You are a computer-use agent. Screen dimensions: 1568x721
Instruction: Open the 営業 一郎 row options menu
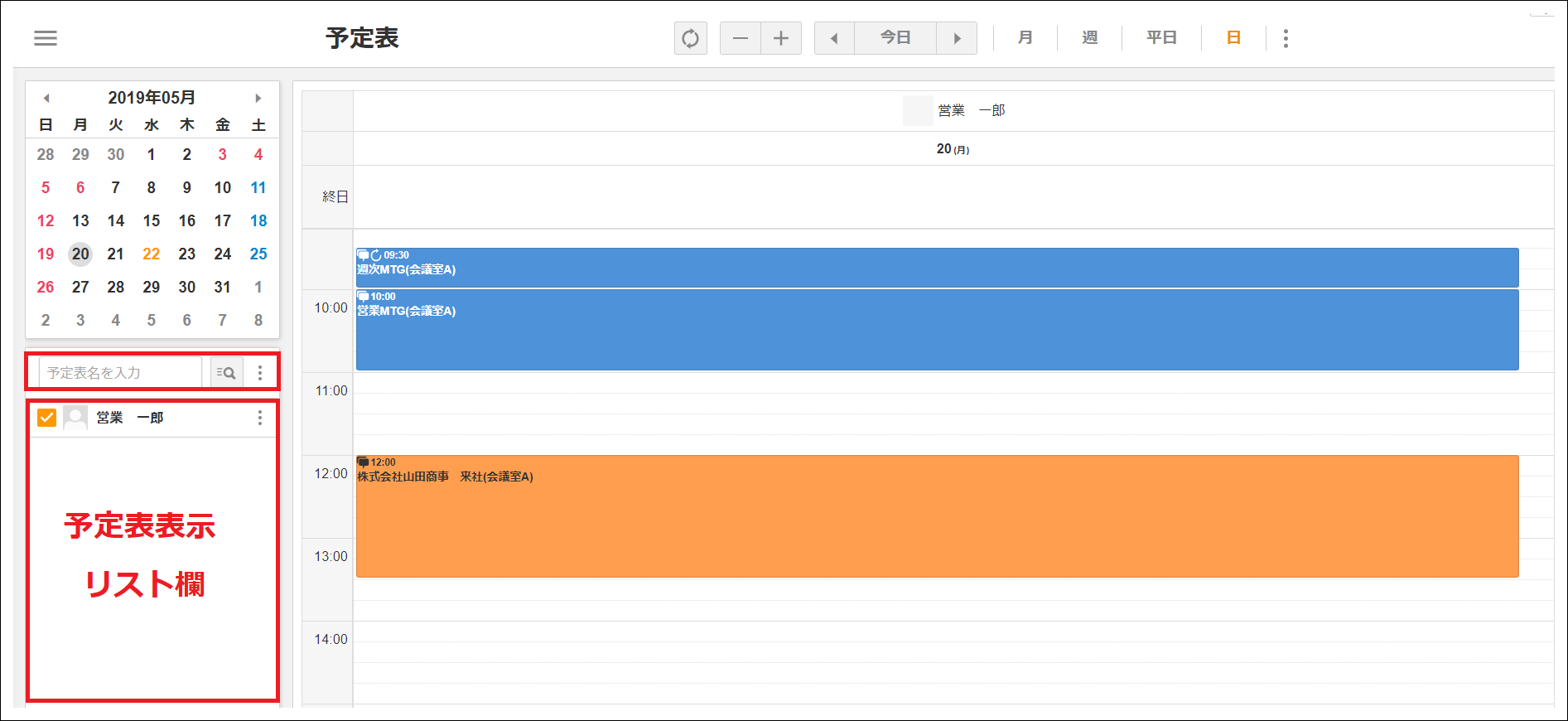pyautogui.click(x=260, y=418)
